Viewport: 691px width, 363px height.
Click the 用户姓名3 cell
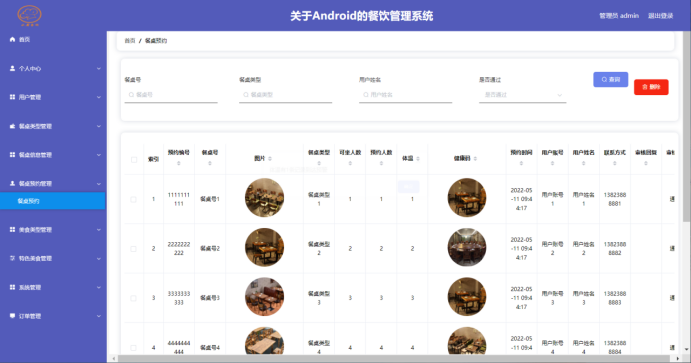pos(583,298)
